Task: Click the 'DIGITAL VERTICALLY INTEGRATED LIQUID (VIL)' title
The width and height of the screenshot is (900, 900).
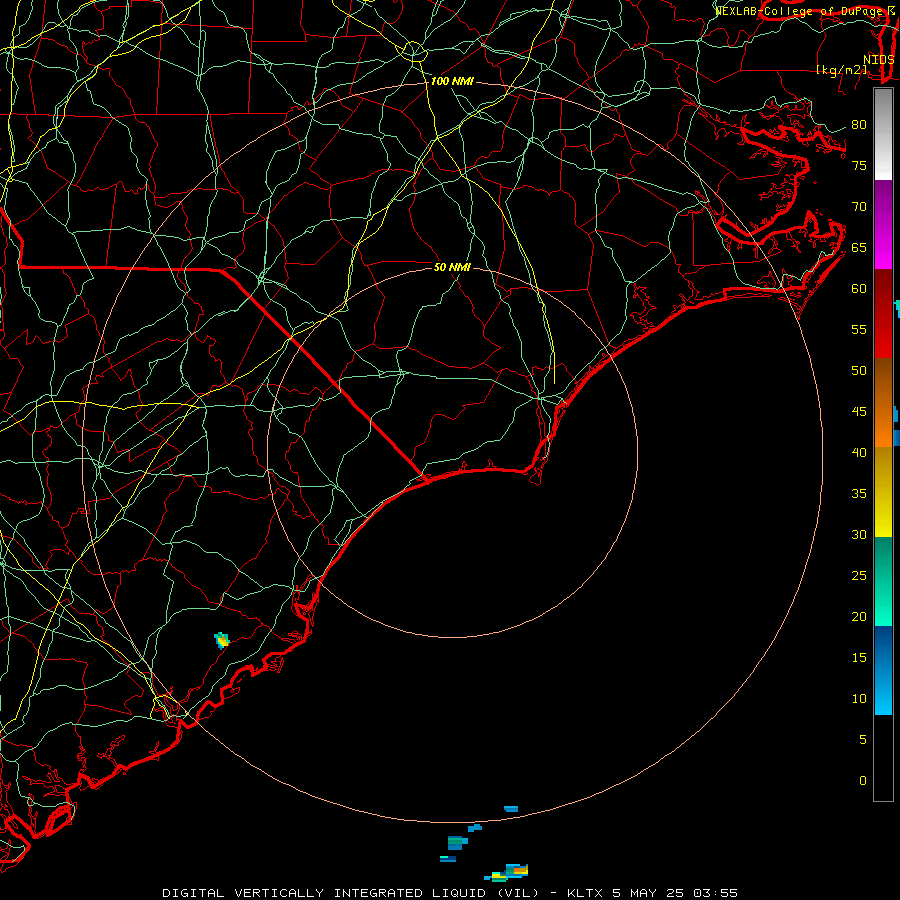Action: [x=351, y=893]
